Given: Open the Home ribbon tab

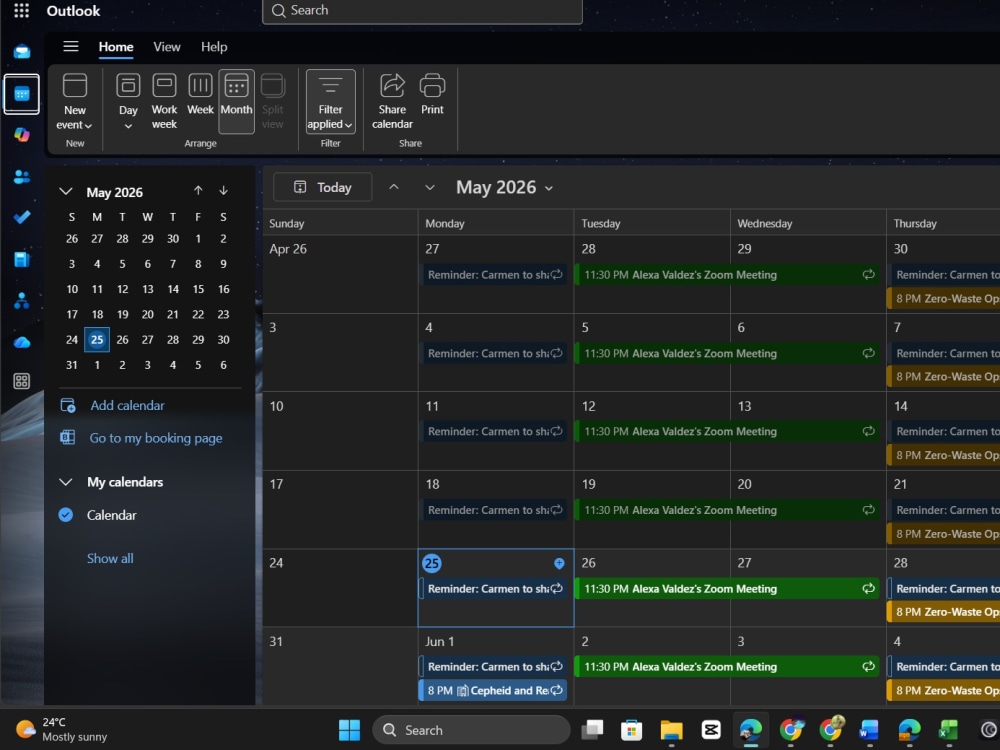Looking at the screenshot, I should point(116,47).
